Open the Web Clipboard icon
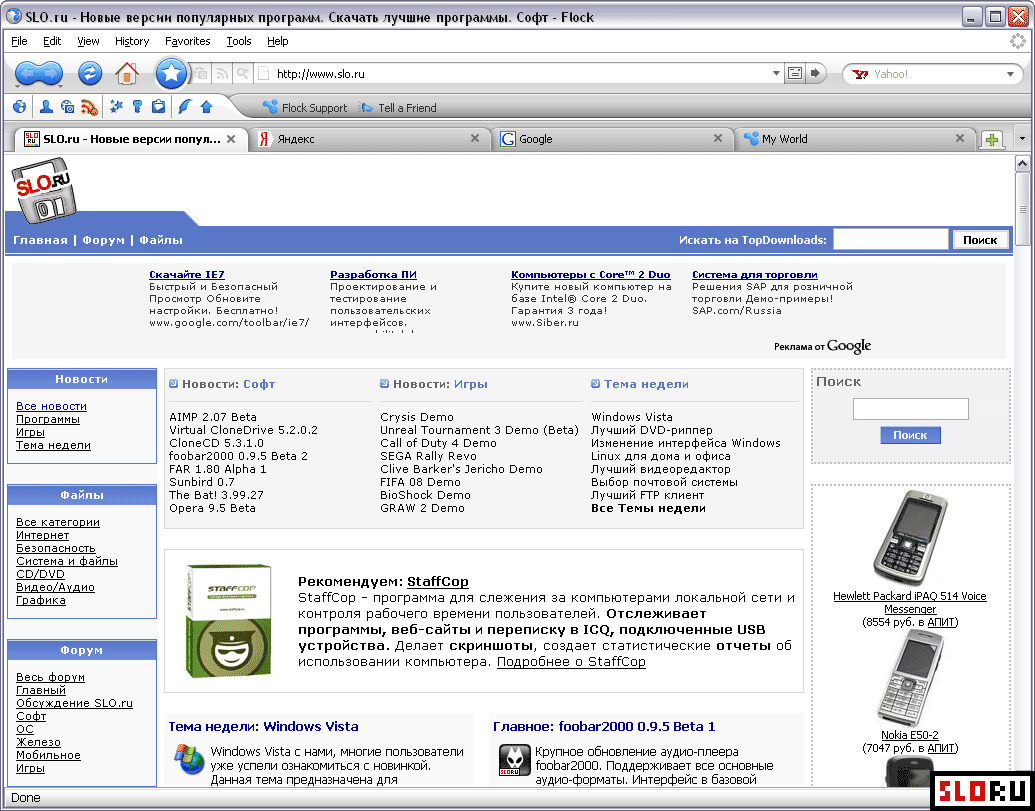 click(x=158, y=106)
